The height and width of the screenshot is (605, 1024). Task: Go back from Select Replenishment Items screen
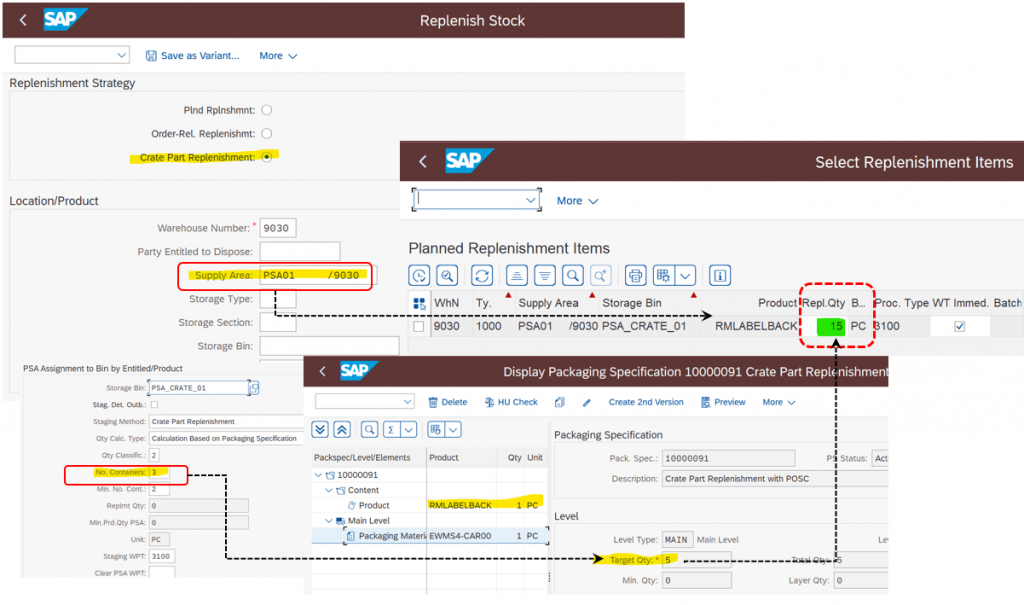click(x=423, y=161)
